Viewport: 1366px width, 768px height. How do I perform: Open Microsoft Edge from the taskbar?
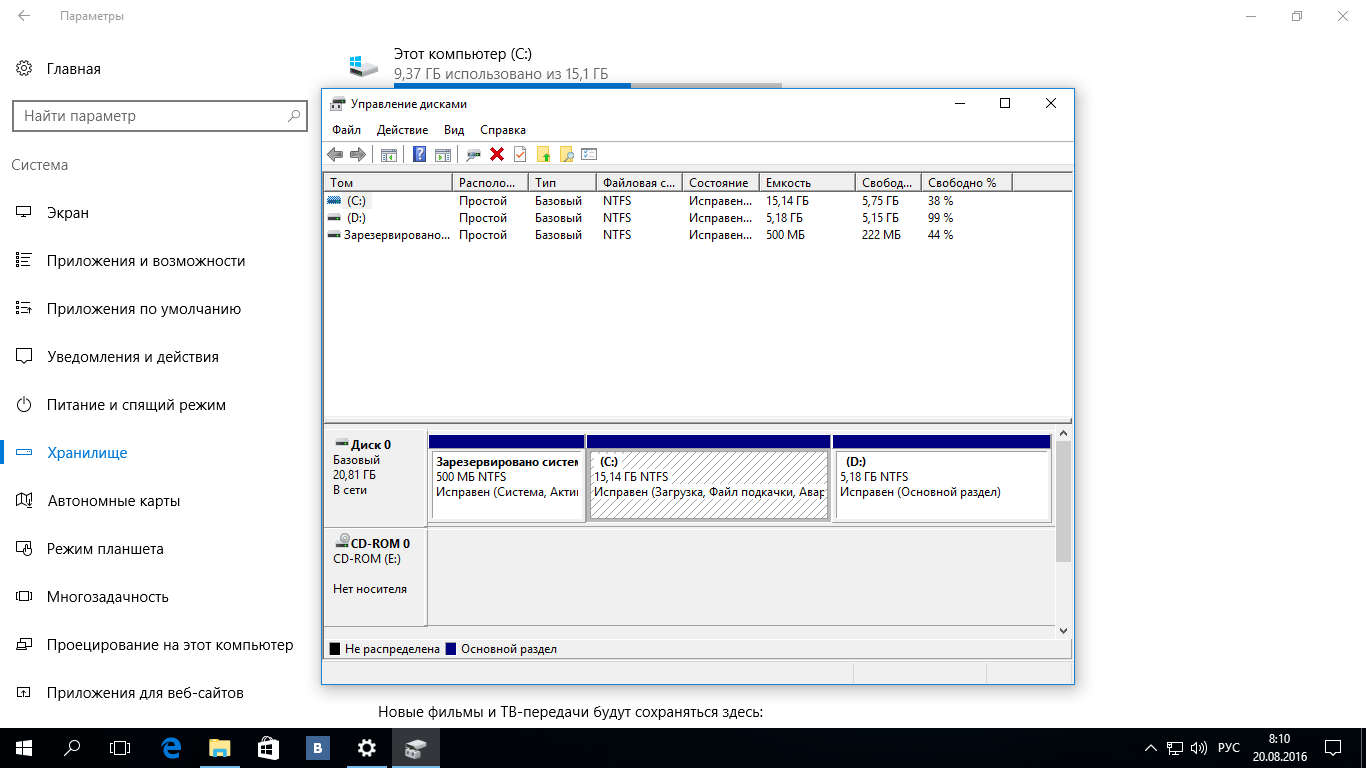coord(171,747)
